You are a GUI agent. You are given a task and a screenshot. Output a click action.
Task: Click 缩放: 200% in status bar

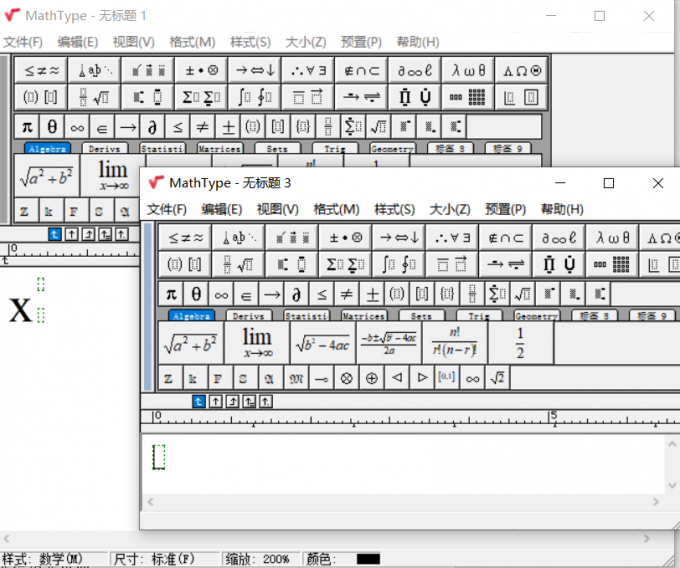(x=258, y=559)
